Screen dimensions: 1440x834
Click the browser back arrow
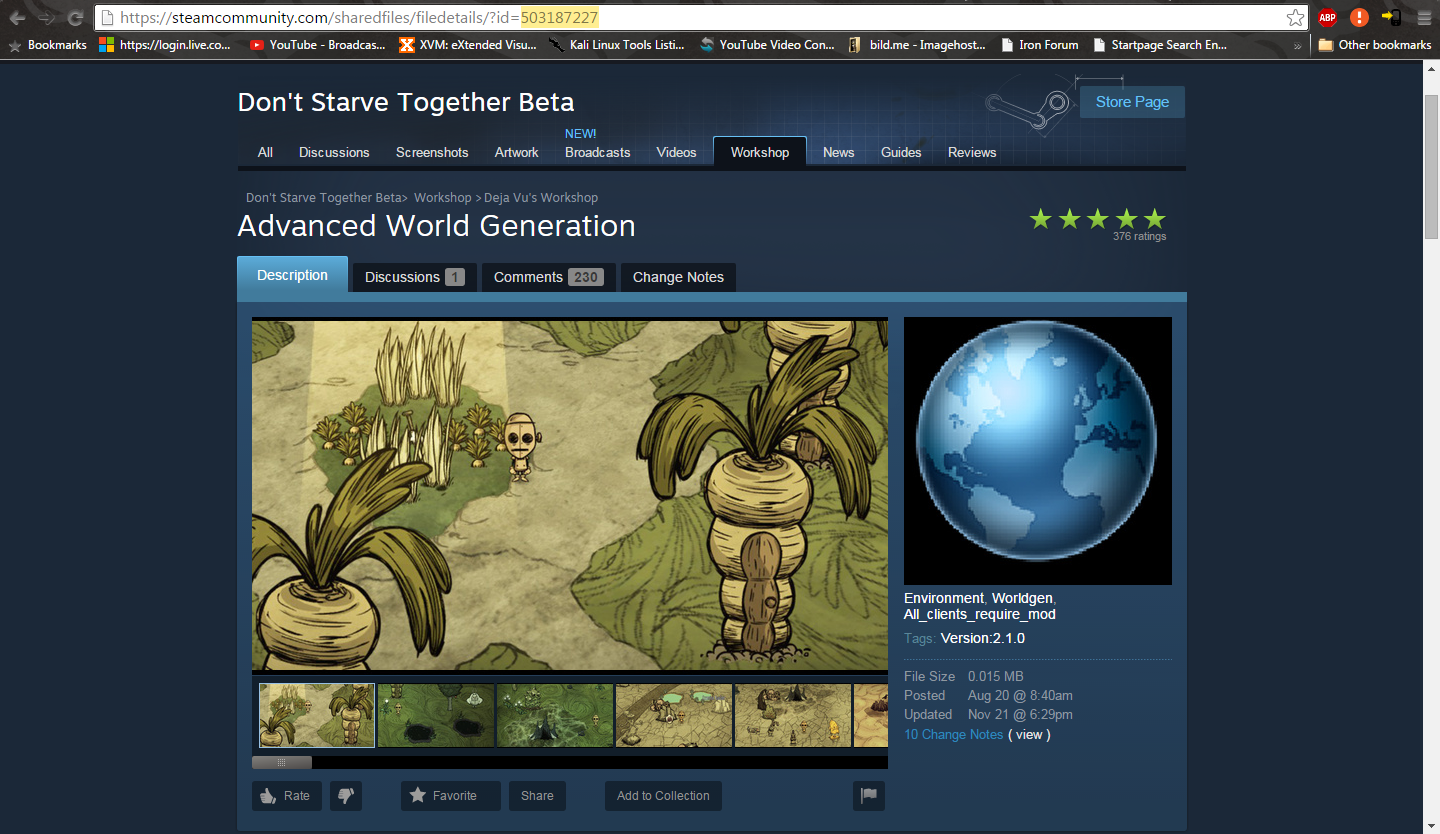point(16,17)
